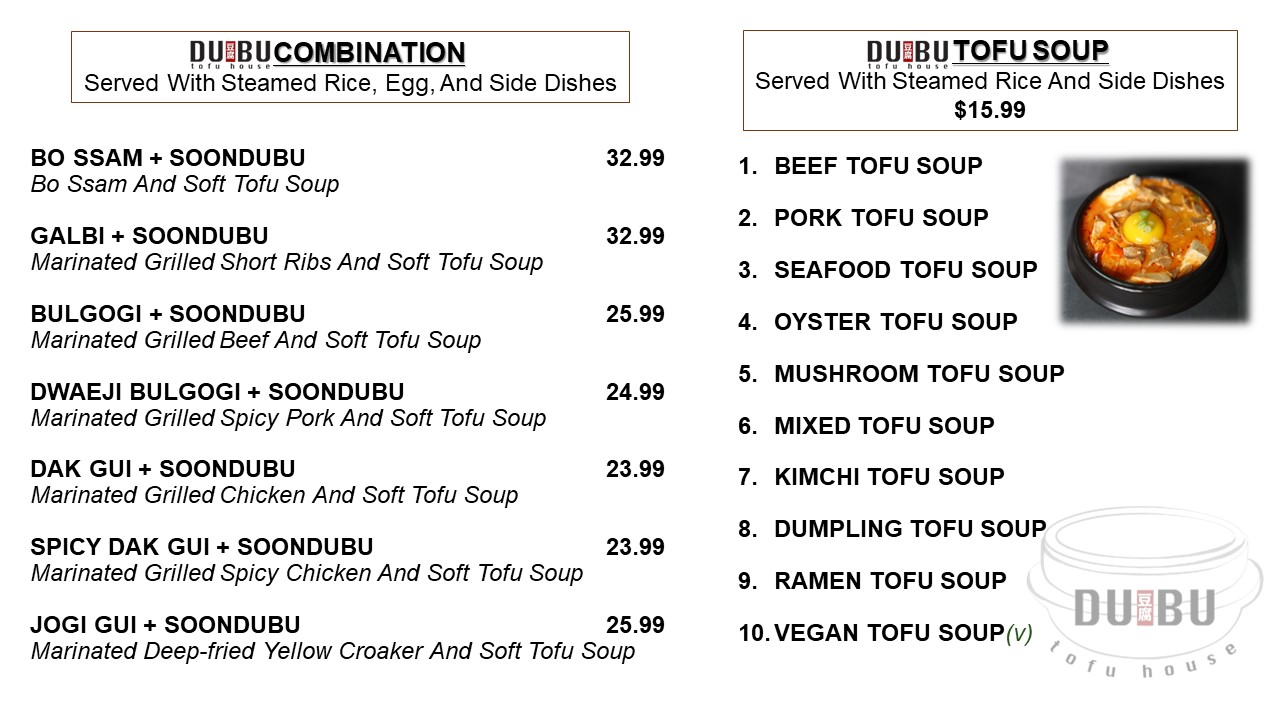The height and width of the screenshot is (720, 1280).
Task: Click the $15.99 tofu soup price
Action: pos(989,110)
